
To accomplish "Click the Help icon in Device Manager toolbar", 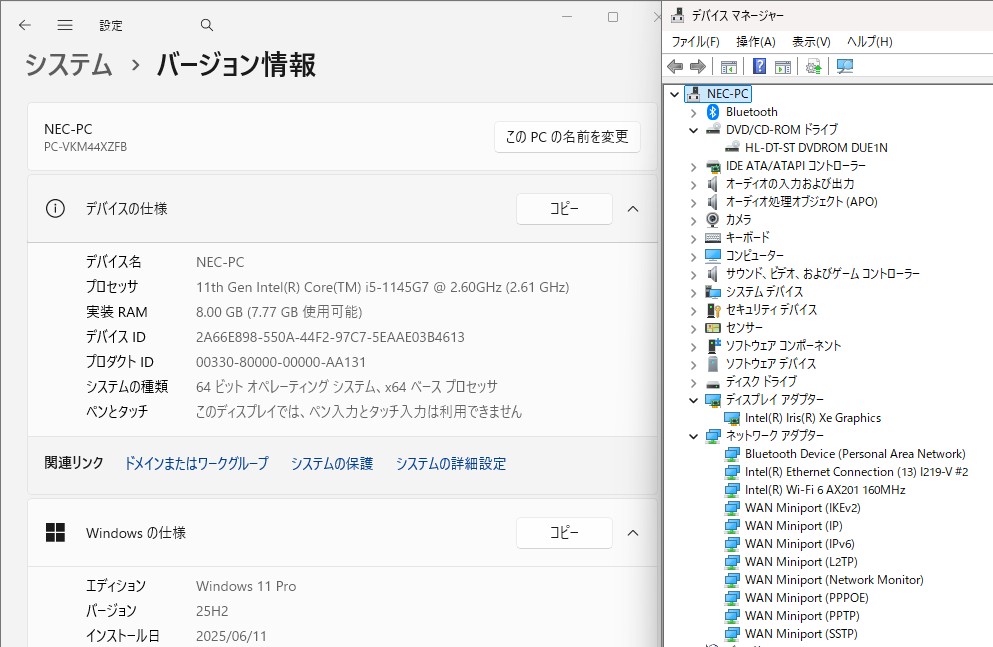I will coord(759,66).
